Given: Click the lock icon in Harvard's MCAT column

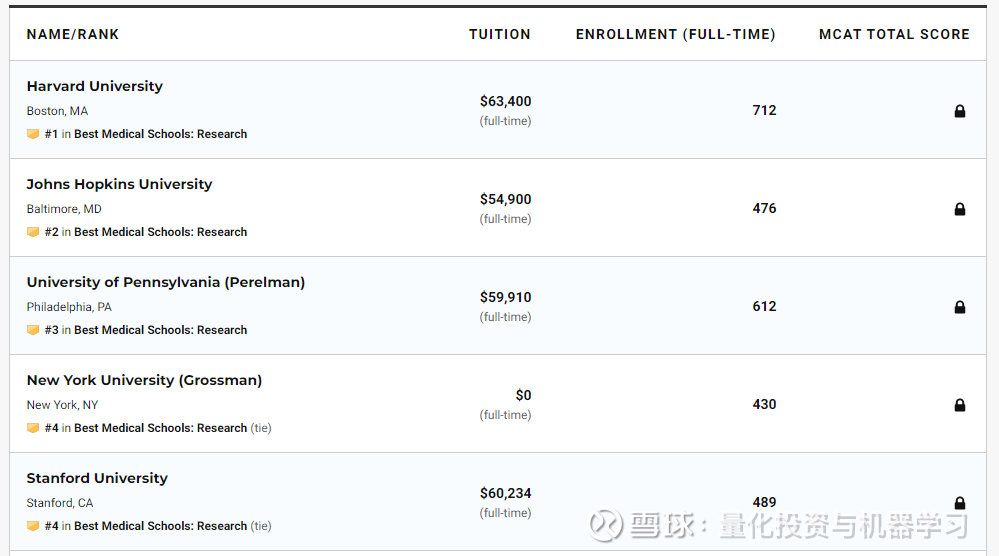Looking at the screenshot, I should pos(960,111).
